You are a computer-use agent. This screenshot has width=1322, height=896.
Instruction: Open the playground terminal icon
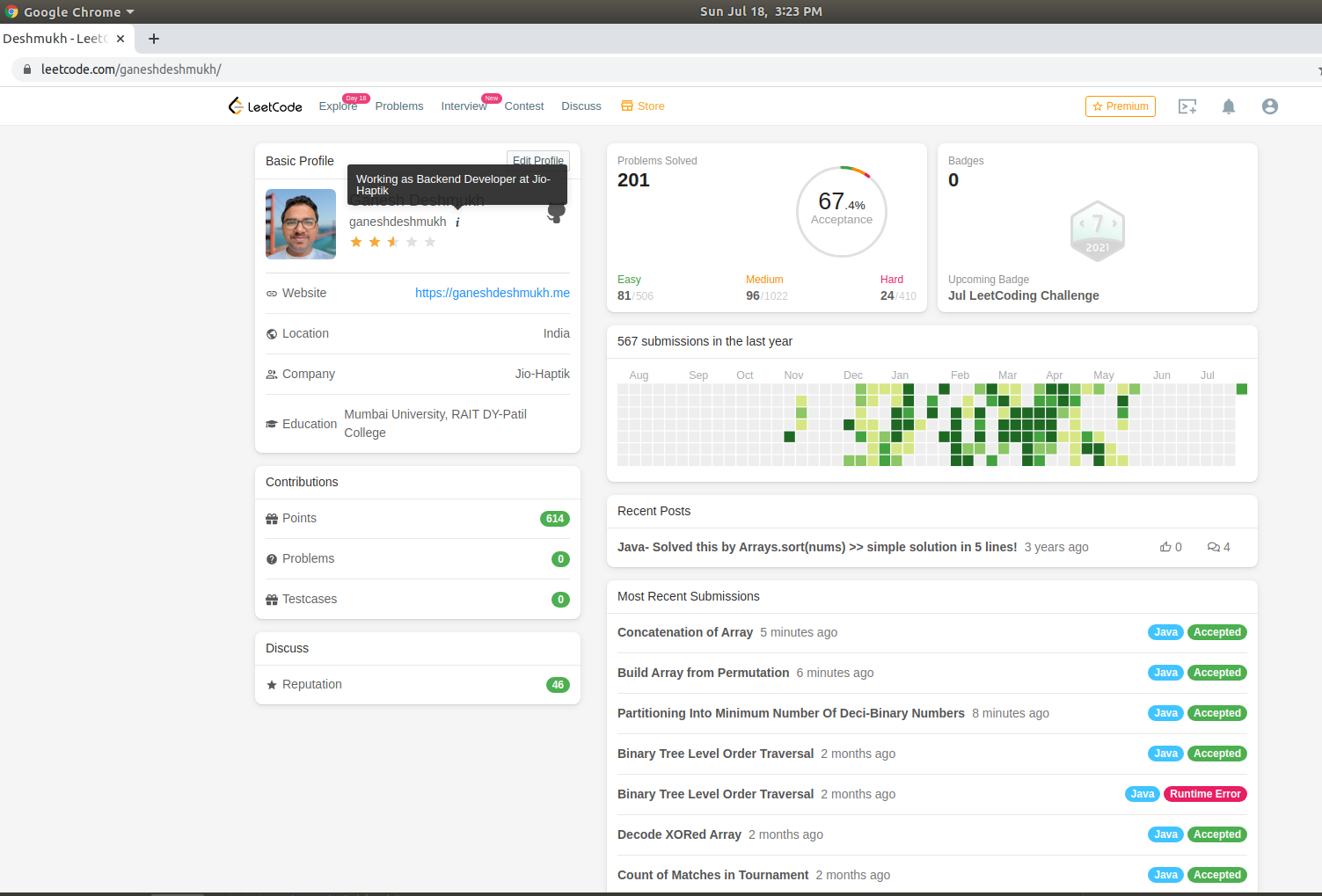1187,106
